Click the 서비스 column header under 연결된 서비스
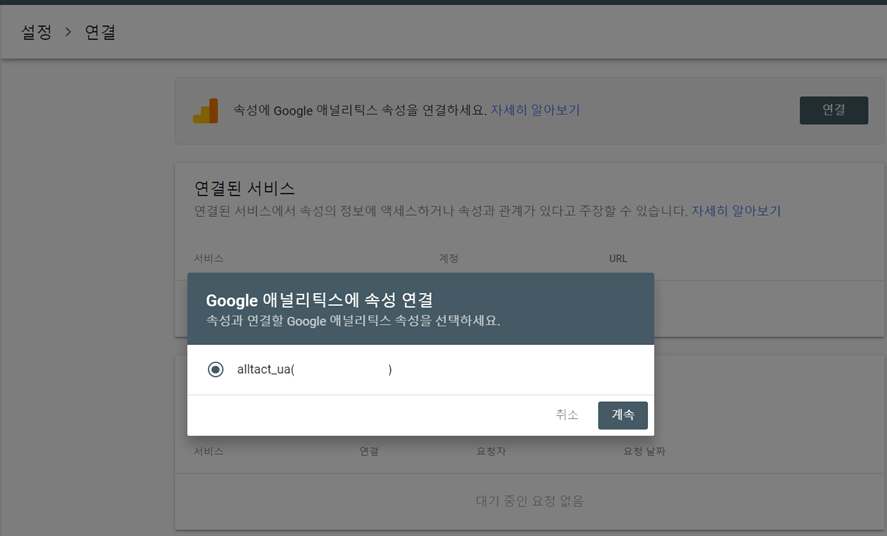This screenshot has width=887, height=536. [x=209, y=258]
